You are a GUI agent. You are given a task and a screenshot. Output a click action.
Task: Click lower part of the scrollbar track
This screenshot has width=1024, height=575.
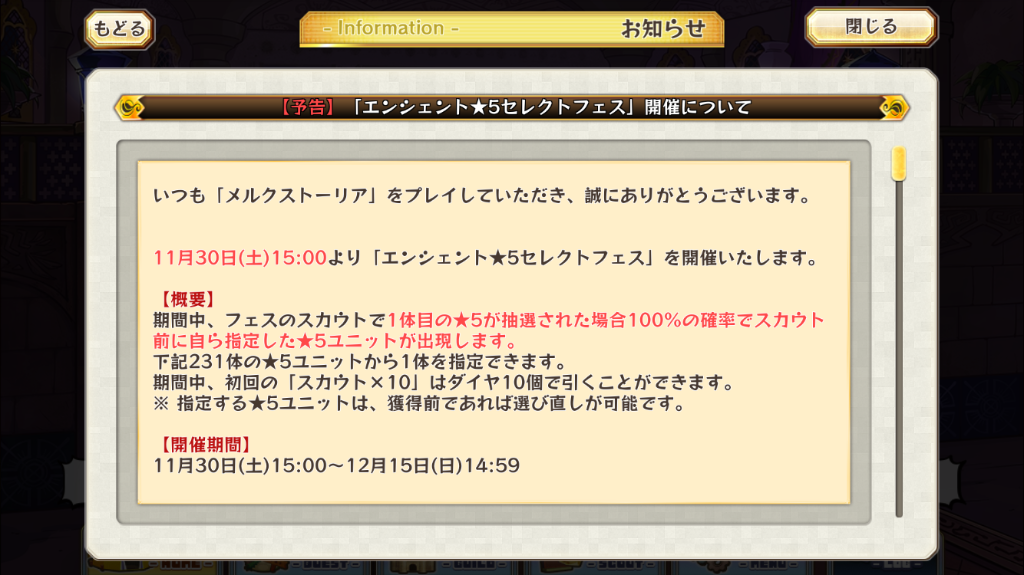[899, 425]
